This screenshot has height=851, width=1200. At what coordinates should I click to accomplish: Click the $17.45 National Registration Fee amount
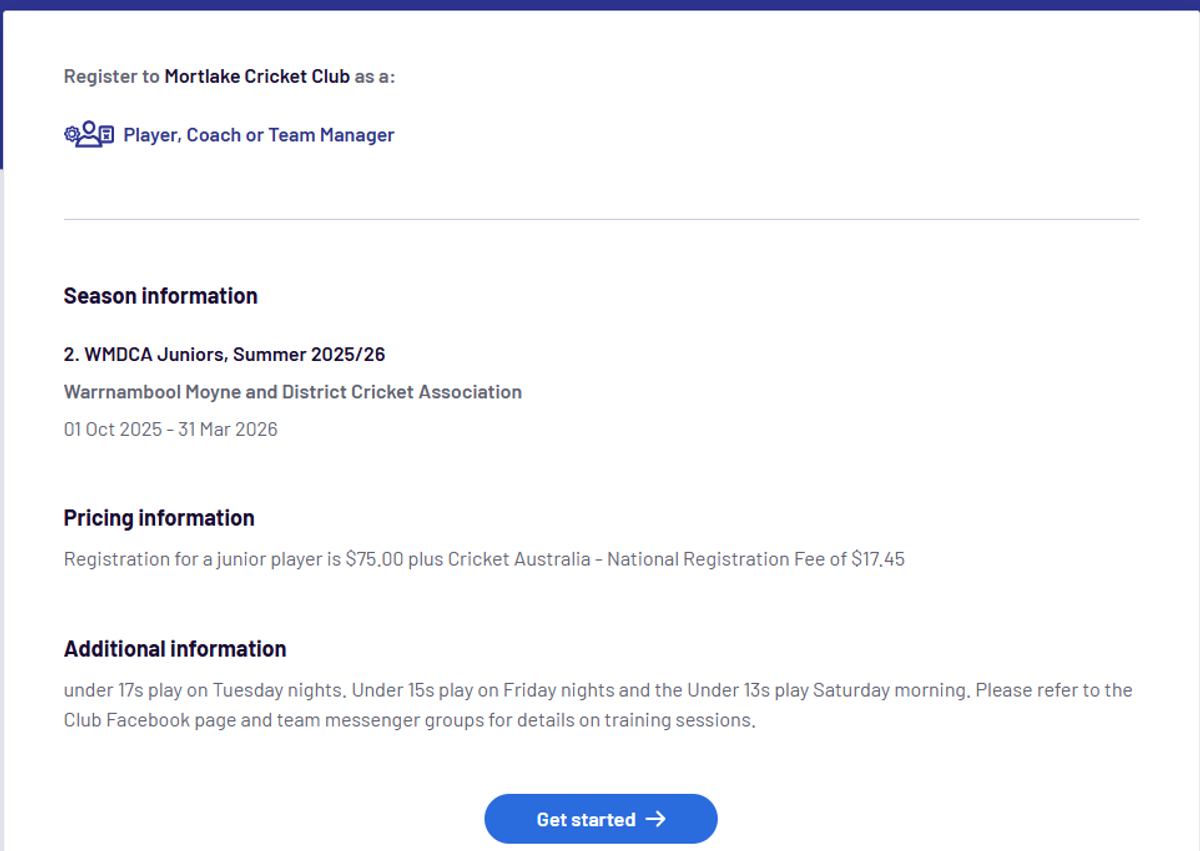click(878, 559)
